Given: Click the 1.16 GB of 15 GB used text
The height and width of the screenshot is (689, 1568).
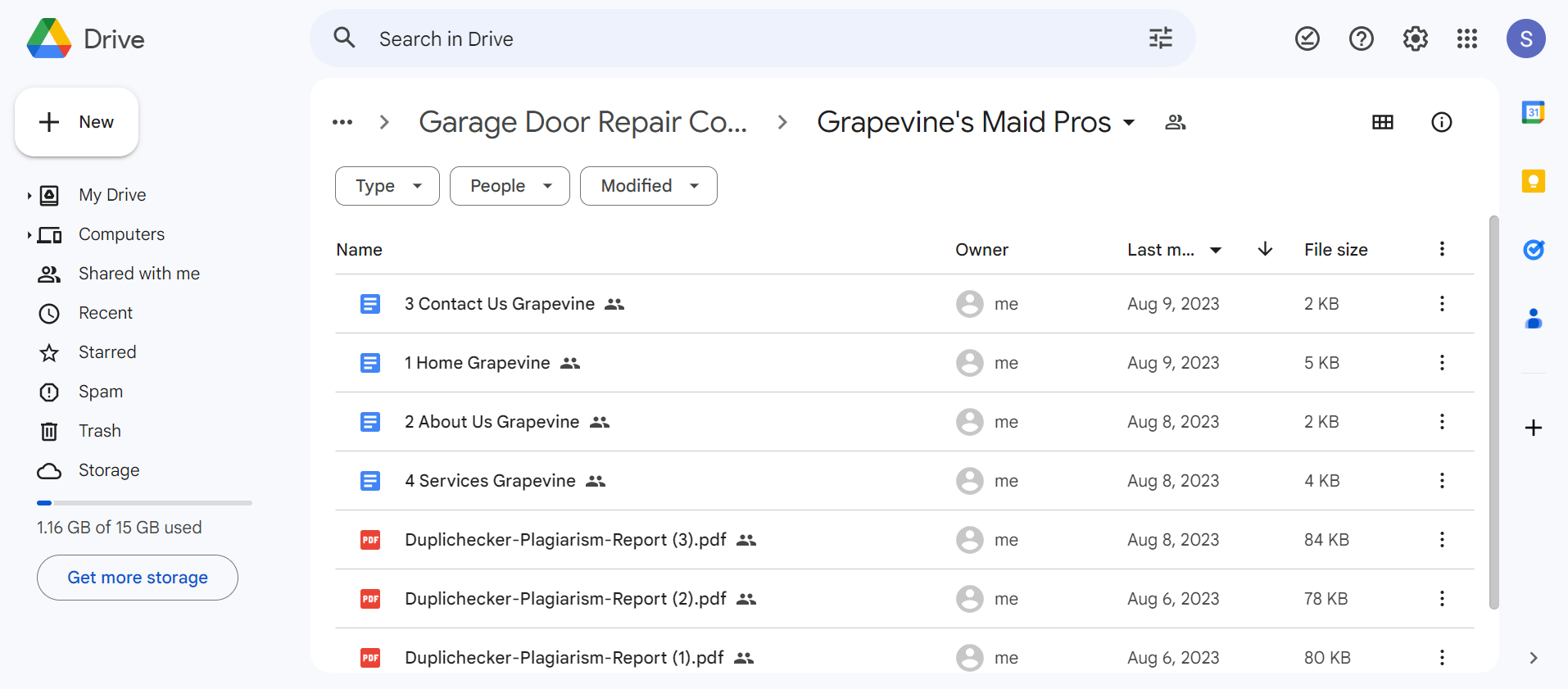Looking at the screenshot, I should point(120,528).
